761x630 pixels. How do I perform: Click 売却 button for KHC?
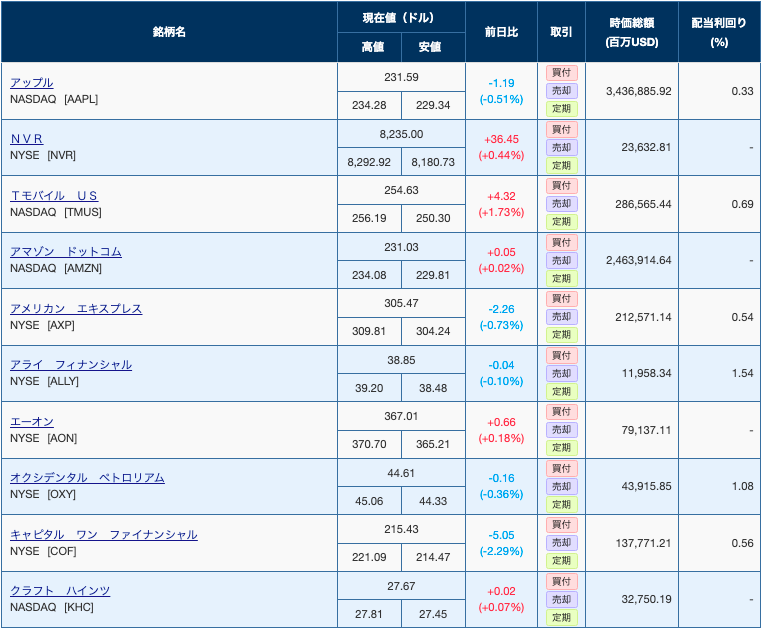pyautogui.click(x=562, y=600)
